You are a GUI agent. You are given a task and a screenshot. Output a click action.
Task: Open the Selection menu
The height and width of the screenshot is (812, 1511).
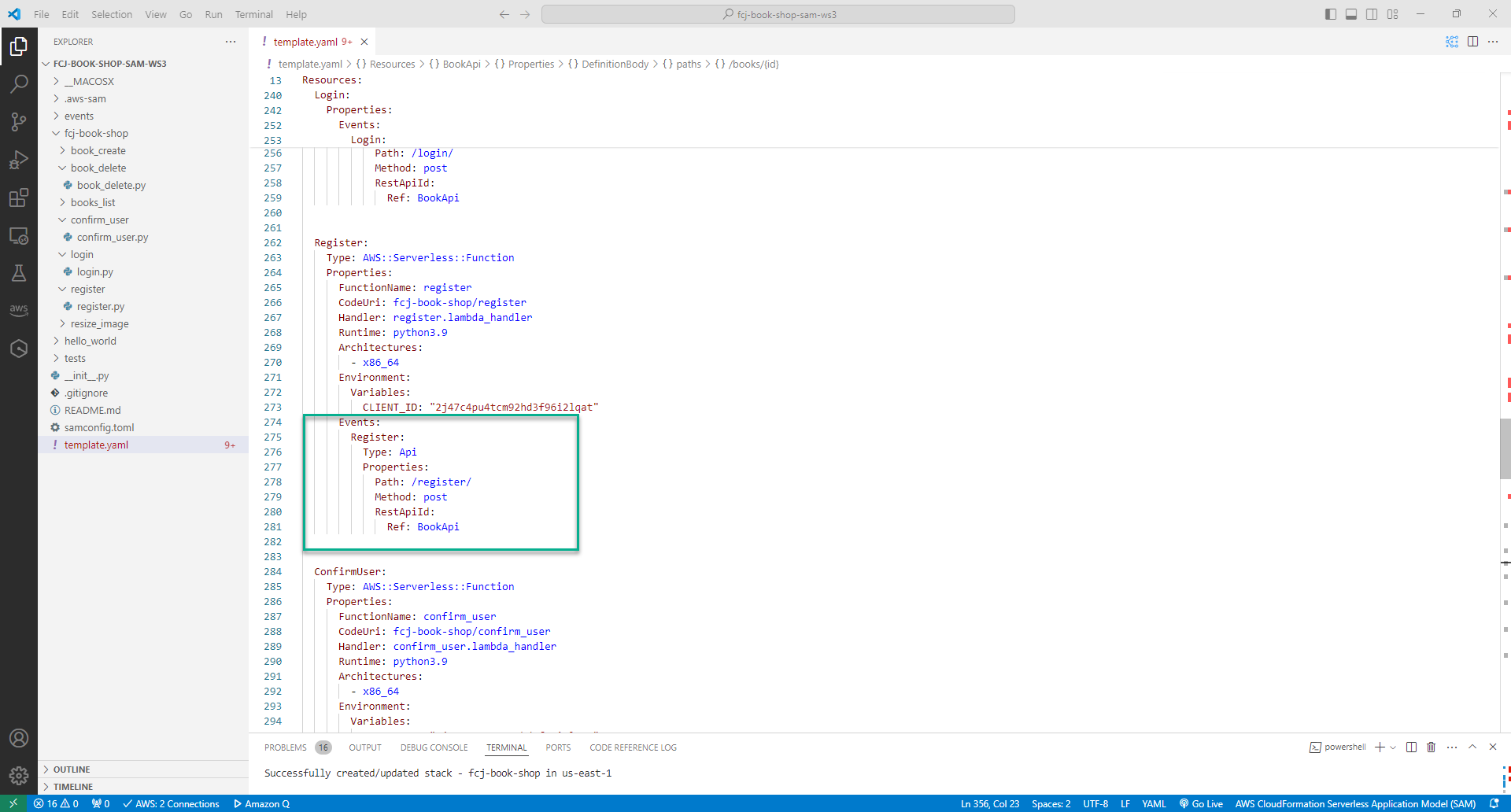pyautogui.click(x=112, y=14)
